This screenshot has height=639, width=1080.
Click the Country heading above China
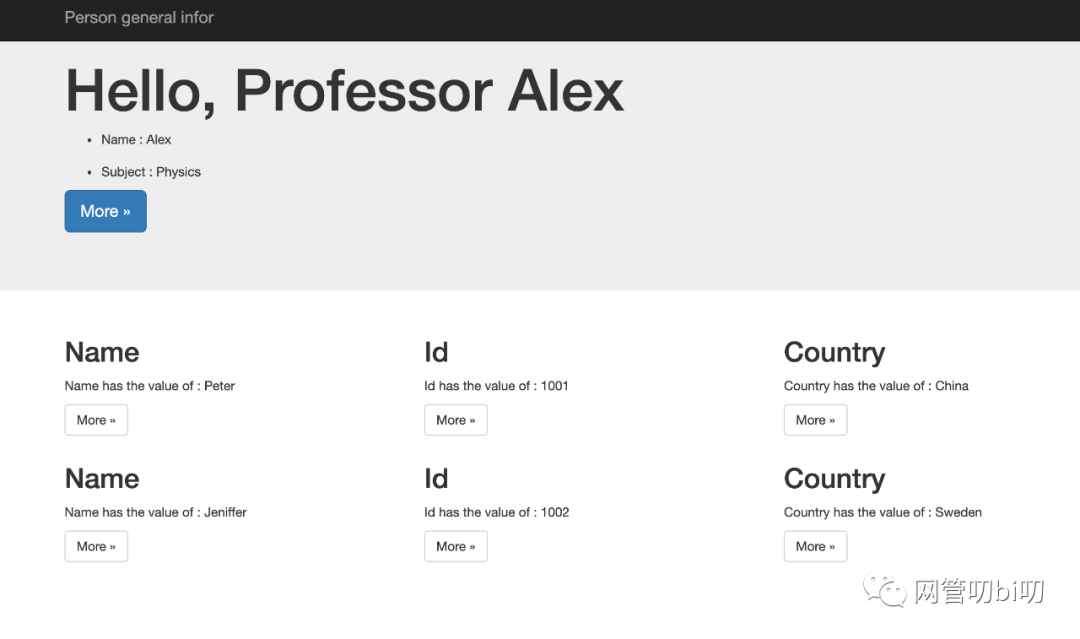coord(834,353)
